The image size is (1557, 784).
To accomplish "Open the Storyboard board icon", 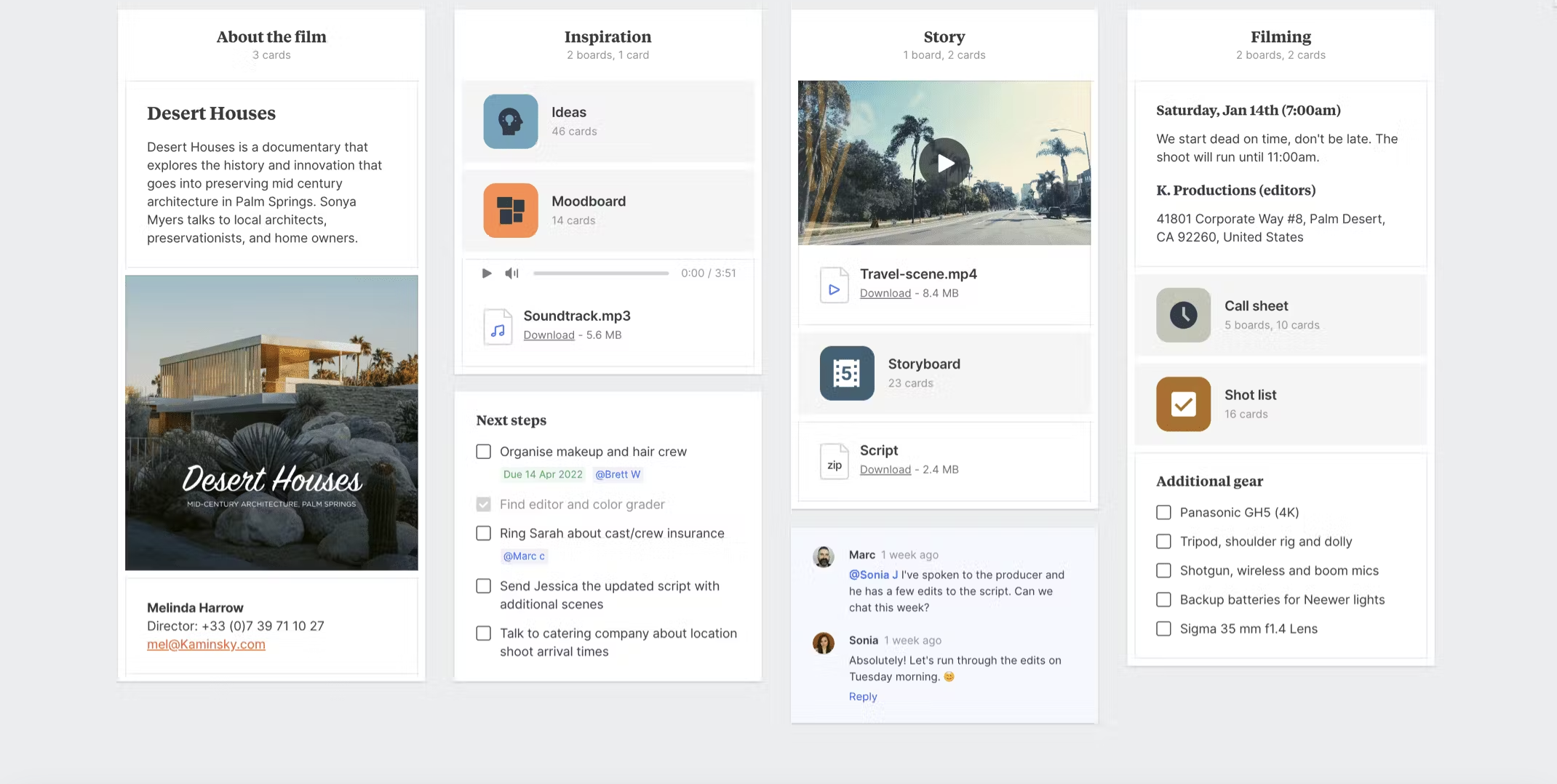I will pyautogui.click(x=846, y=373).
